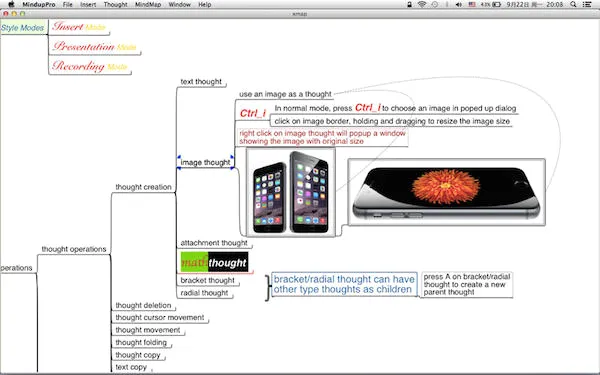Image resolution: width=600 pixels, height=375 pixels.
Task: Open the File menu
Action: 68,5
